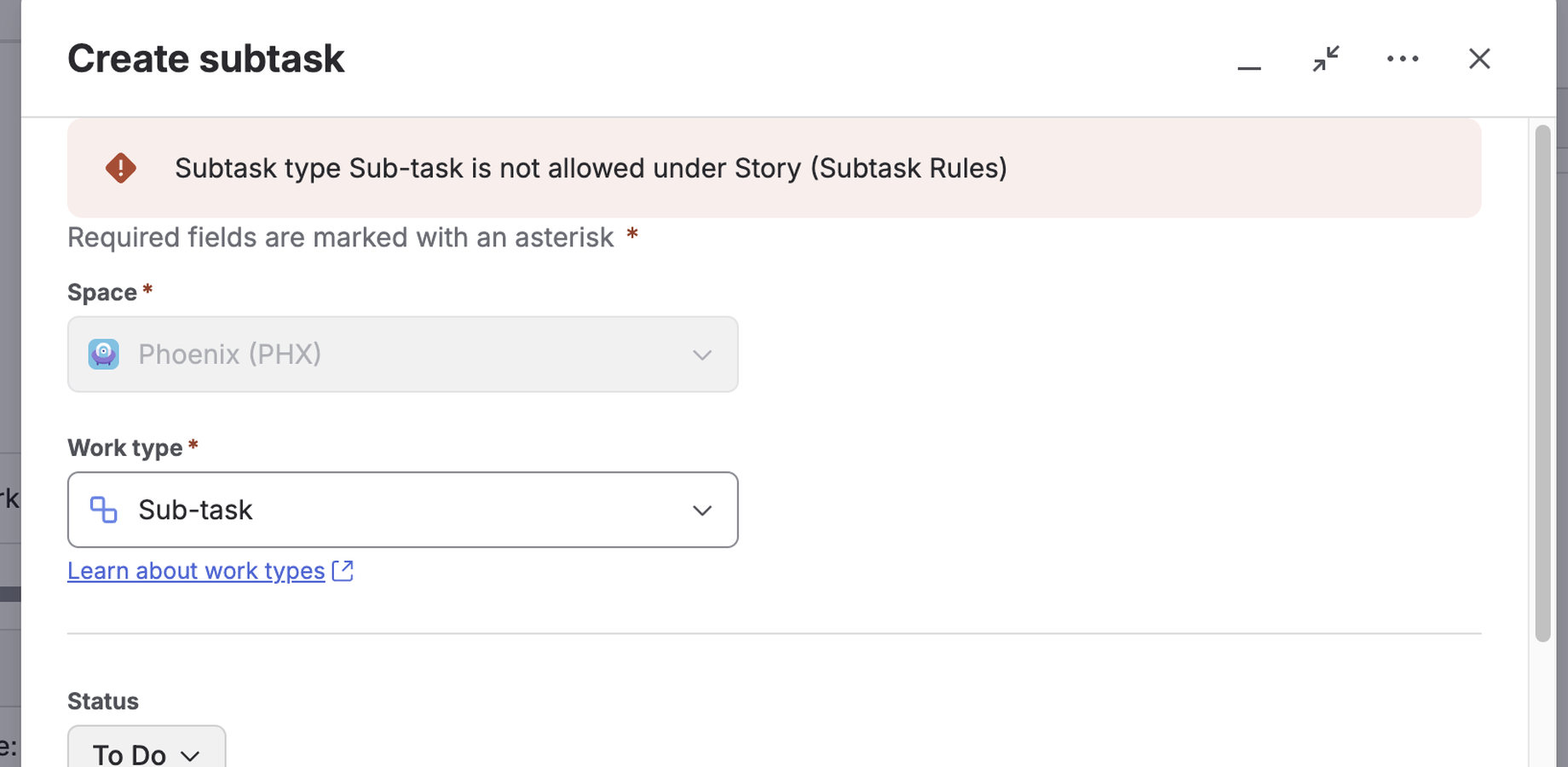Open the three-dot more actions menu

pyautogui.click(x=1403, y=59)
